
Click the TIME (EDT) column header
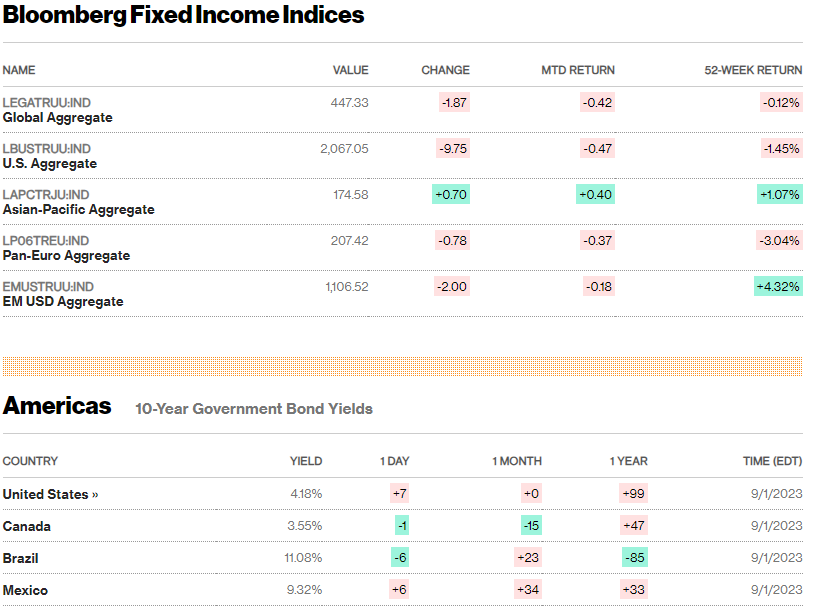tap(773, 461)
